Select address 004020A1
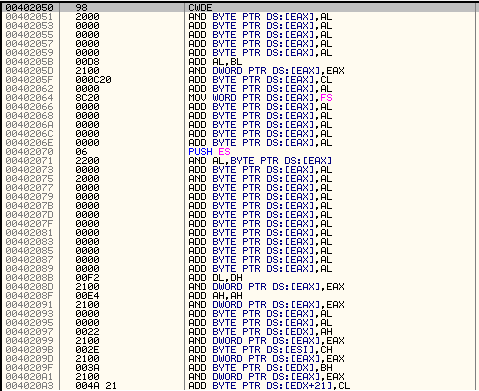Viewport: 479px width, 391px height. [x=29, y=377]
